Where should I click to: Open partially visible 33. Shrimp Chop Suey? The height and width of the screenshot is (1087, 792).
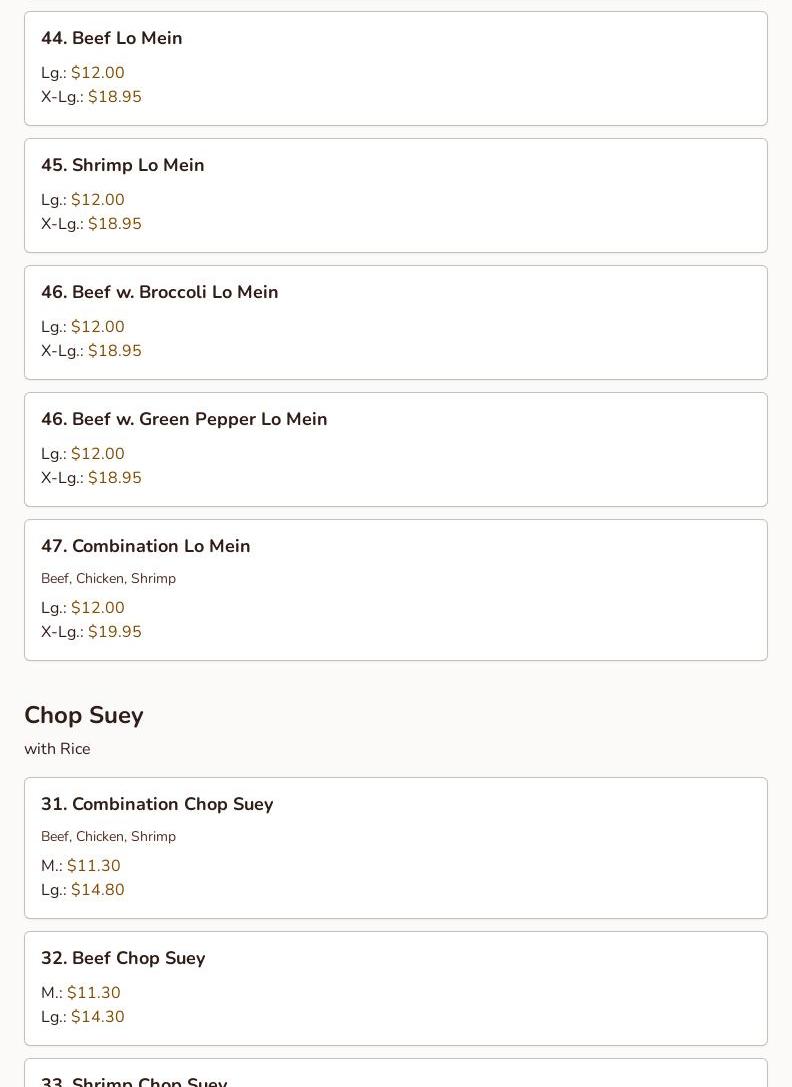(395, 1073)
